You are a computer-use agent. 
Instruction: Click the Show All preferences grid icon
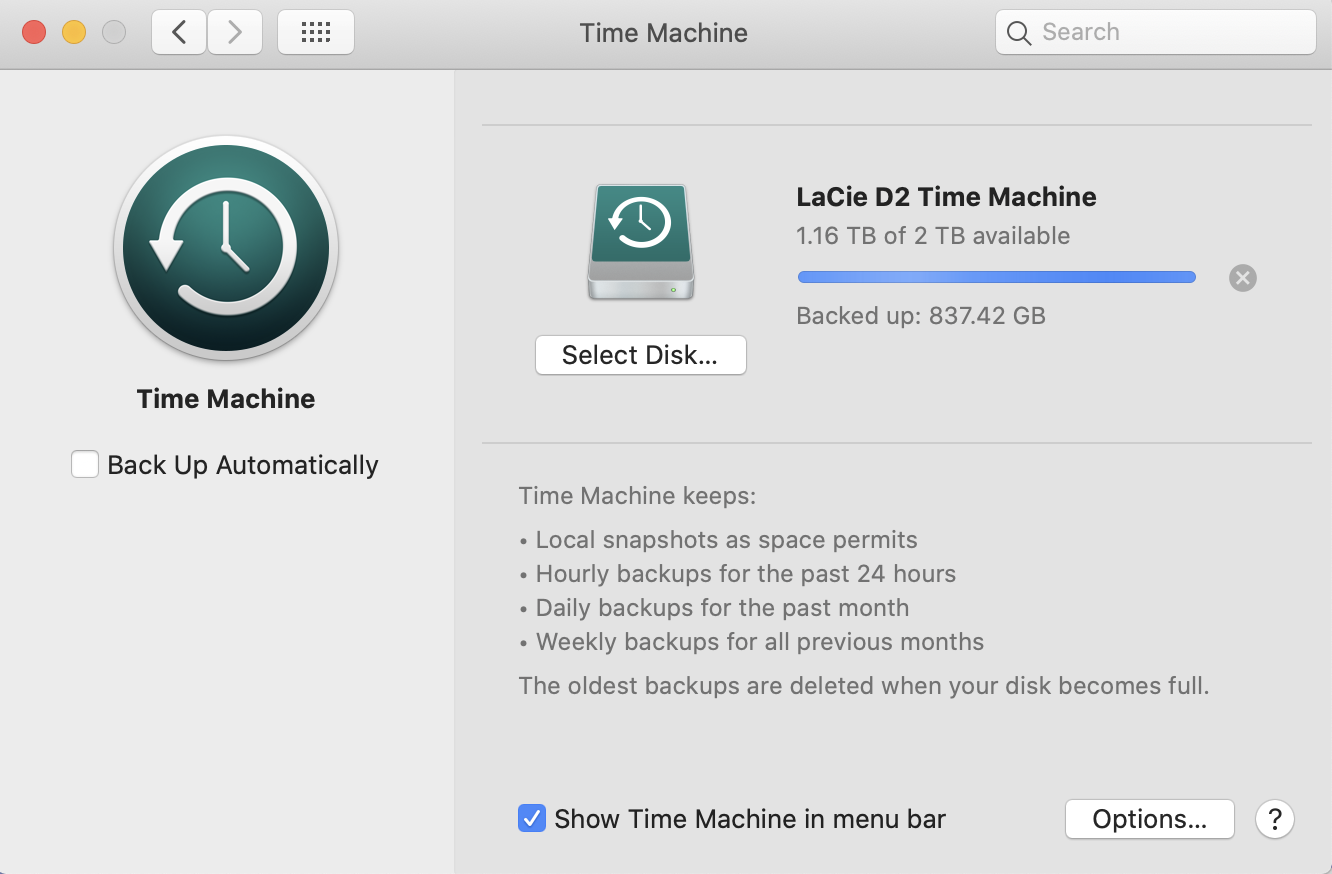315,31
